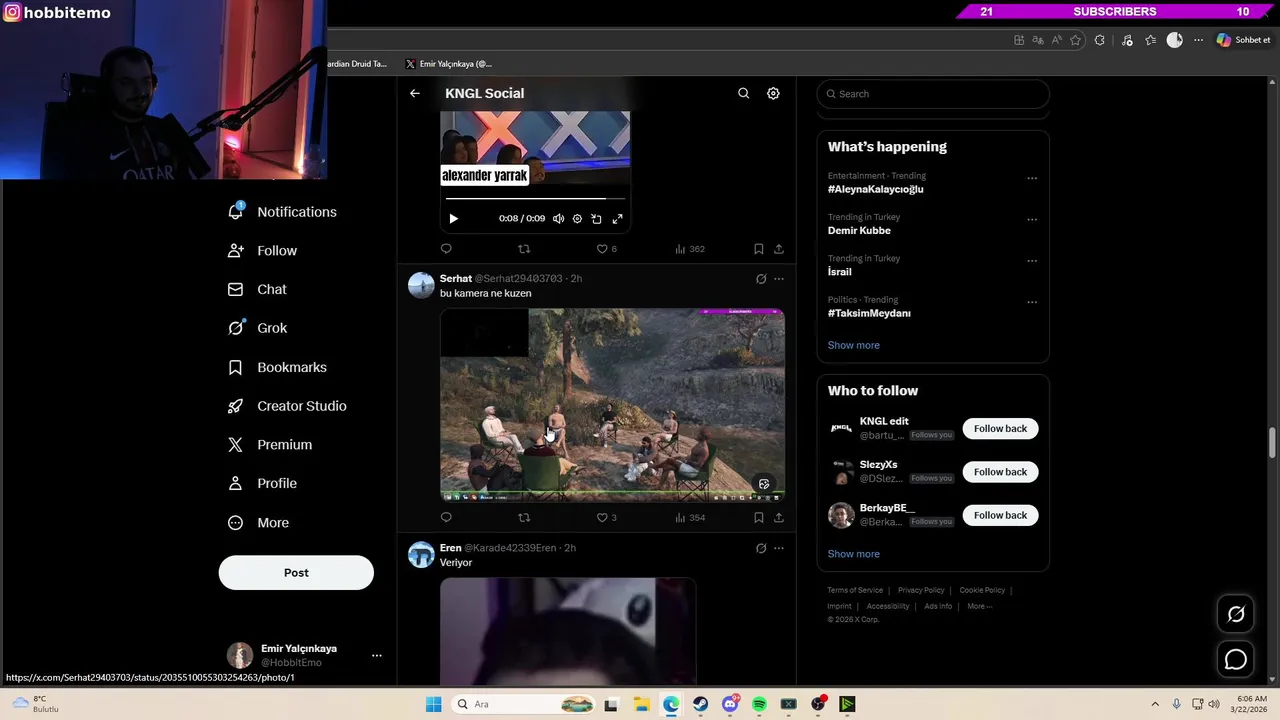Bookmark the alexander yarrak video post

coord(759,249)
